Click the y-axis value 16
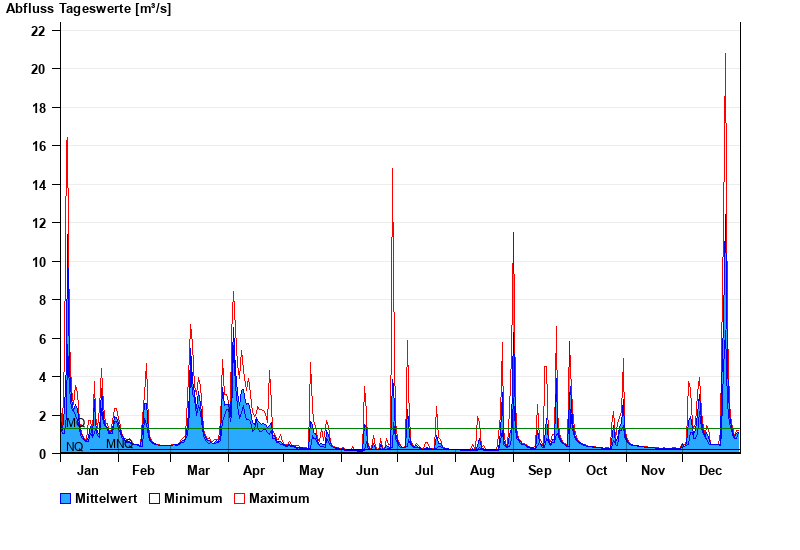This screenshot has width=800, height=550. point(38,146)
